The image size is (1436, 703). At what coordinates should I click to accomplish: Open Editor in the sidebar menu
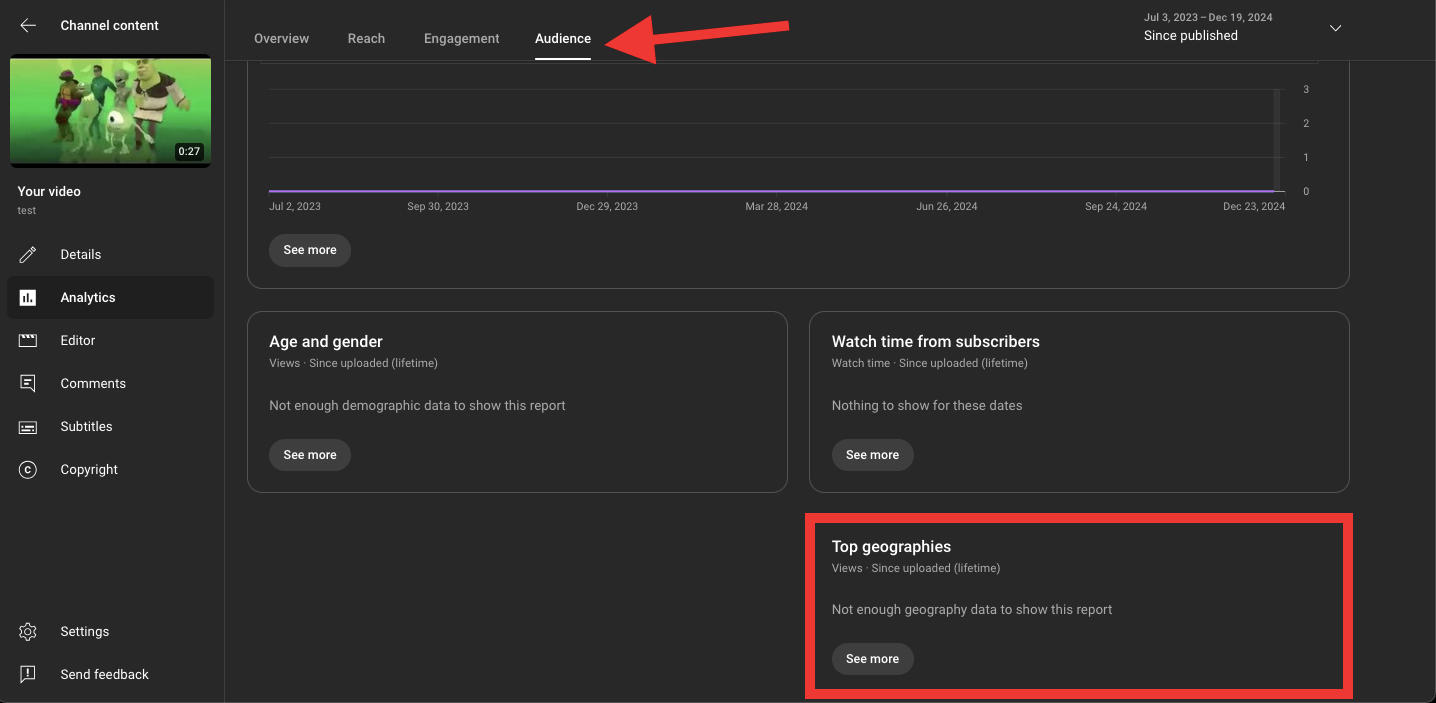point(78,340)
